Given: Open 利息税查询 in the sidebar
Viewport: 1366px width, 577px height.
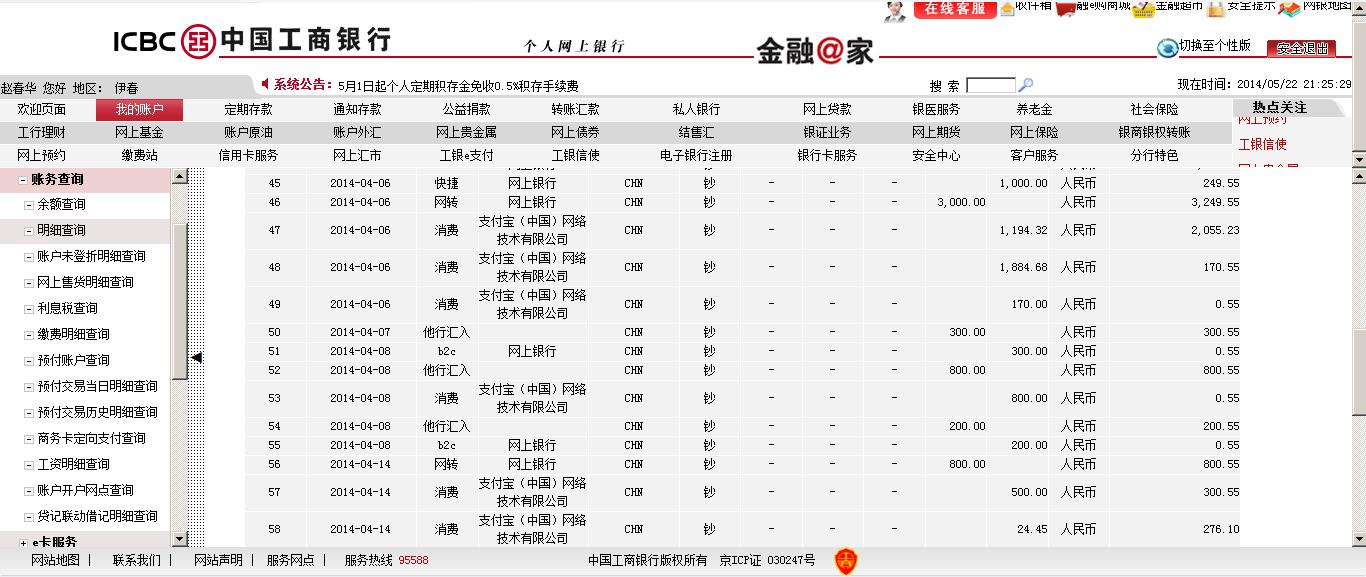Looking at the screenshot, I should [67, 308].
